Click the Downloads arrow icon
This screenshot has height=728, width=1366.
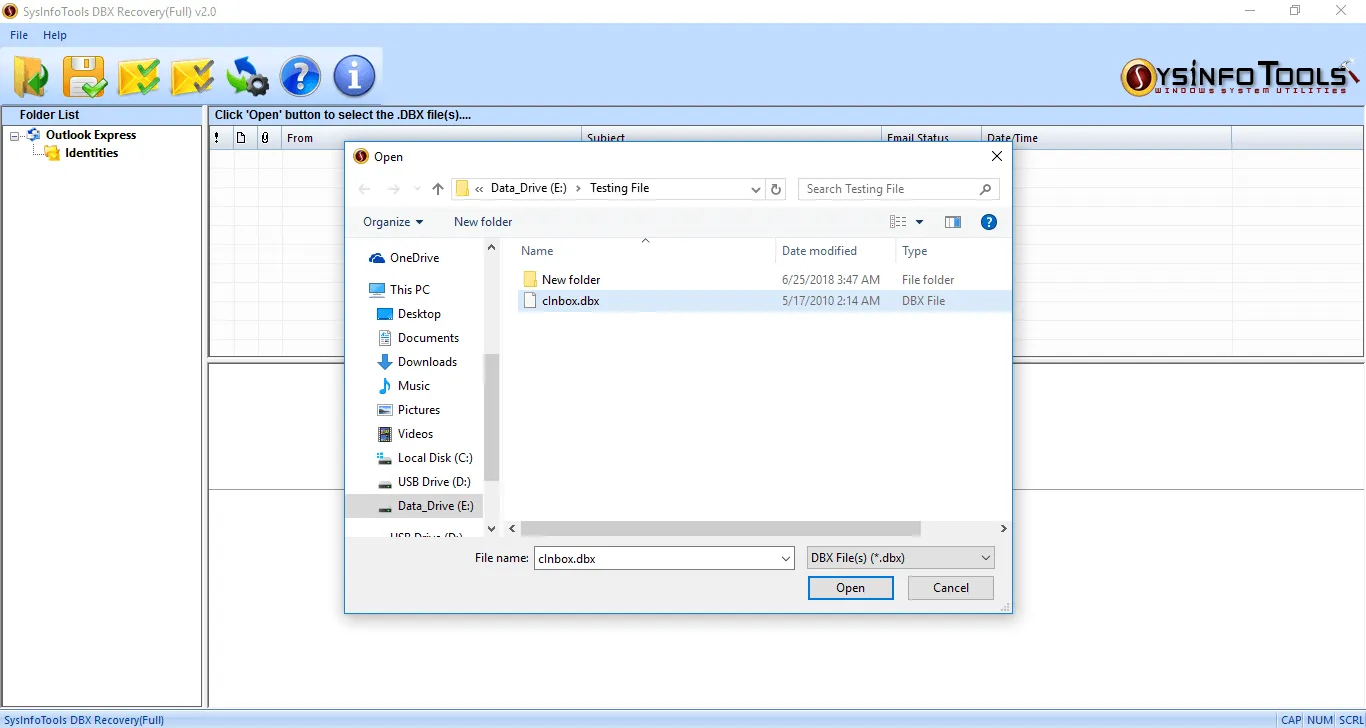click(385, 362)
